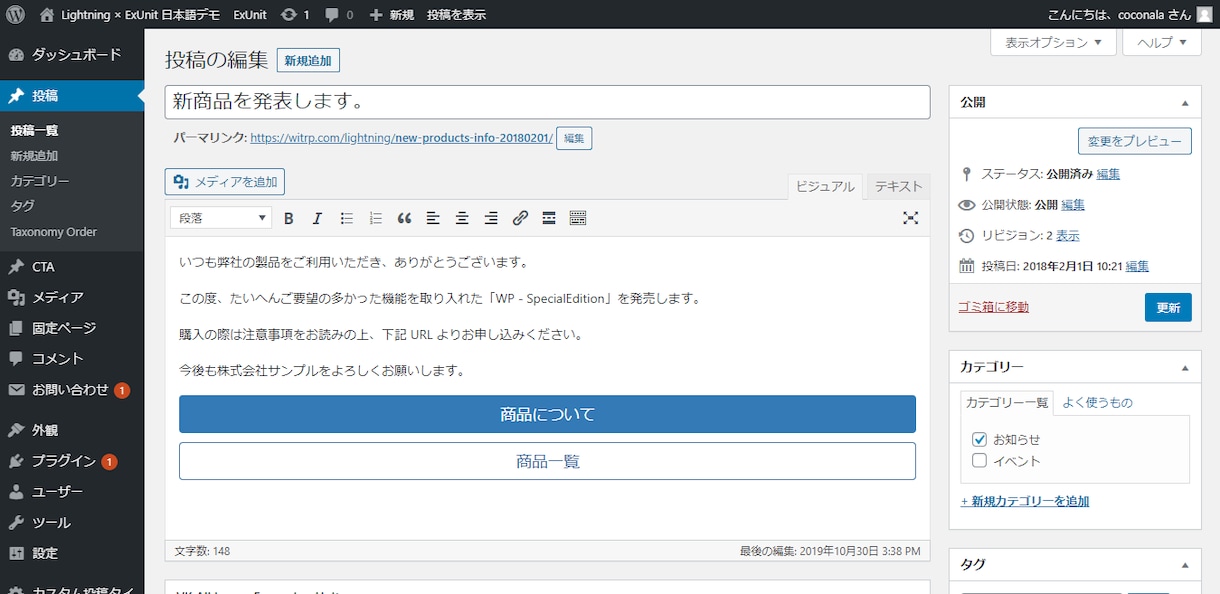Open ヘルプ dropdown
Screen dimensions: 1220x594
1162,43
